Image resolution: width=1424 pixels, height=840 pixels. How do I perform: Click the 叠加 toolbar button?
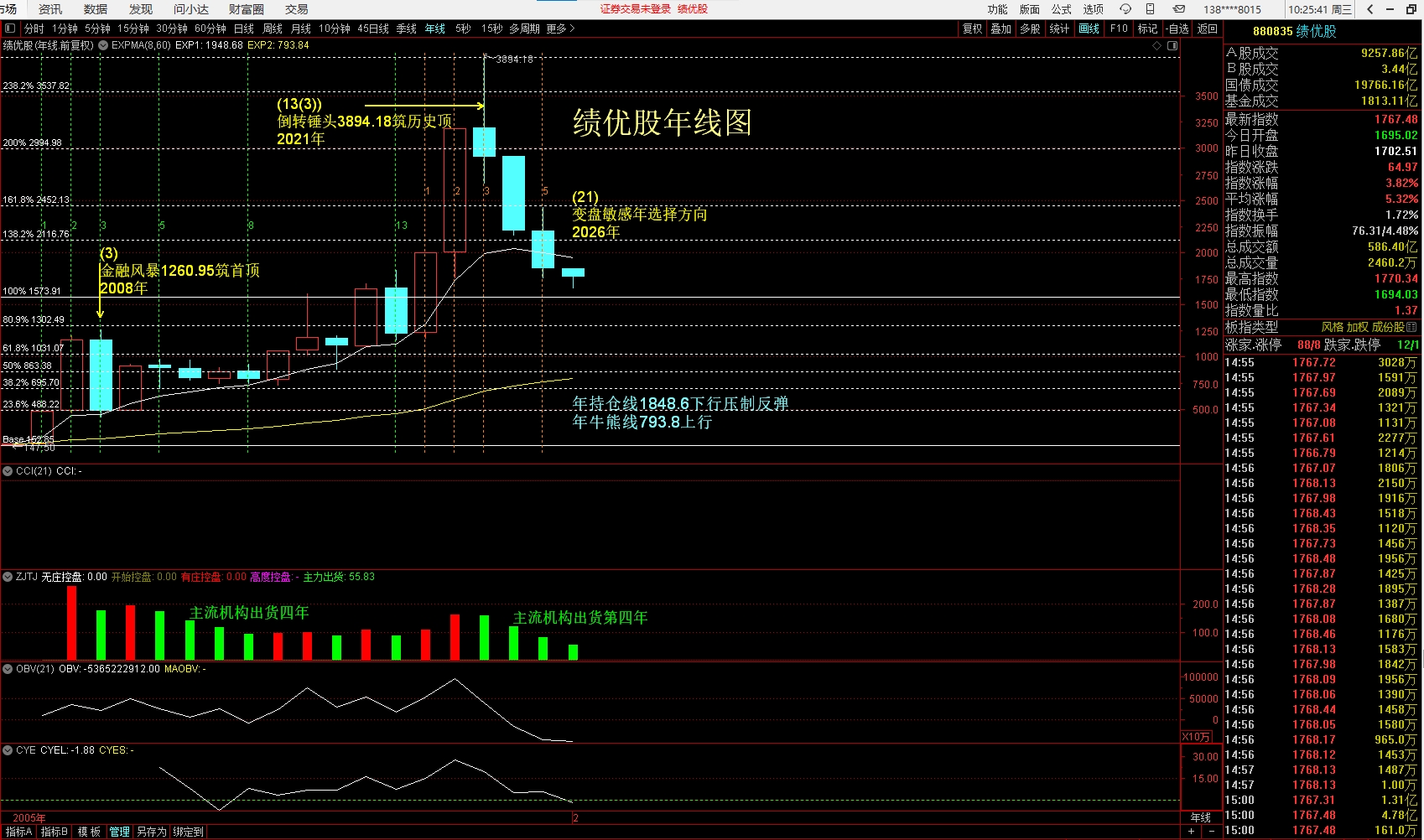point(1001,29)
